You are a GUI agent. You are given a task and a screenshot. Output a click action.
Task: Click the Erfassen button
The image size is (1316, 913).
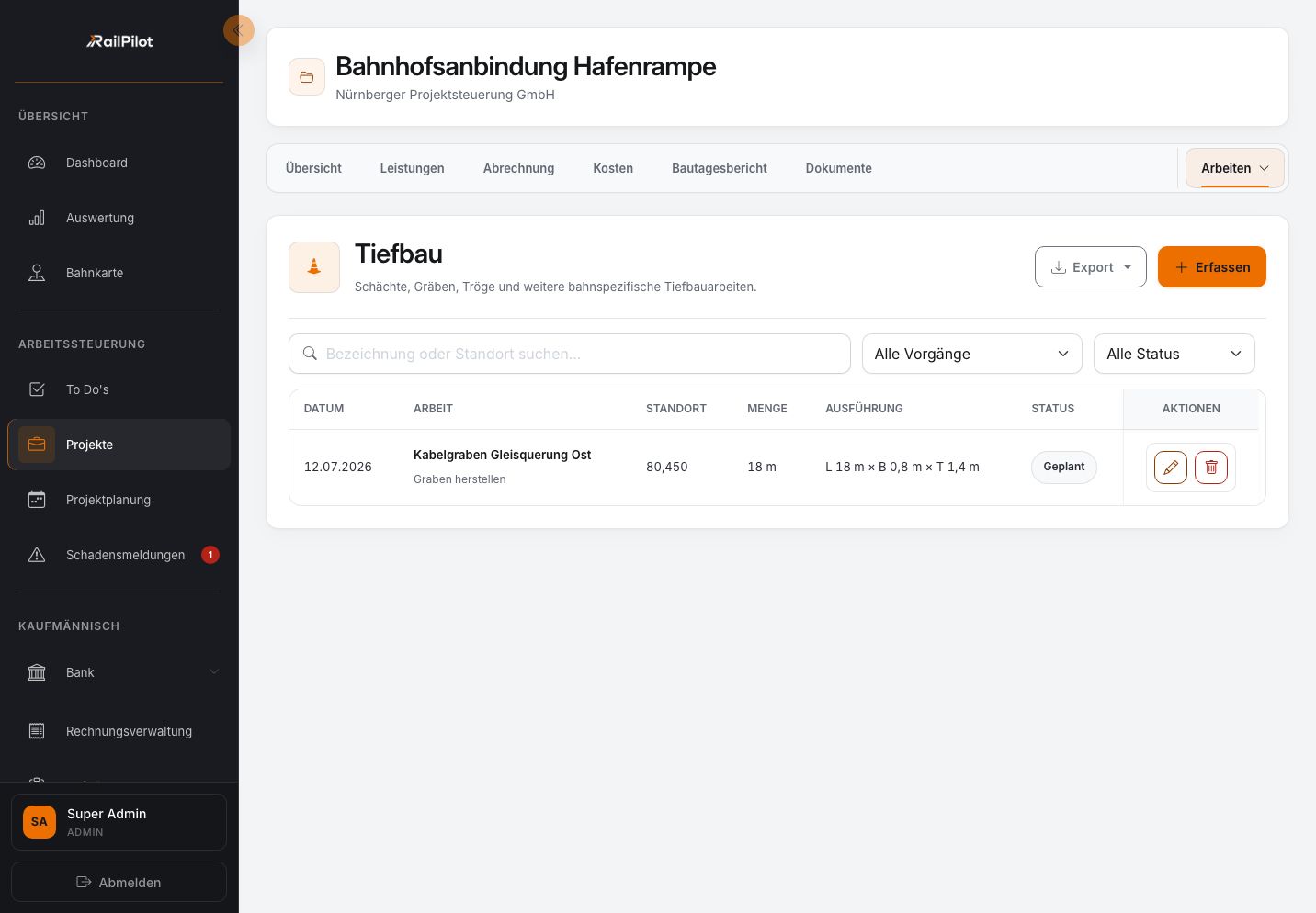[1212, 267]
